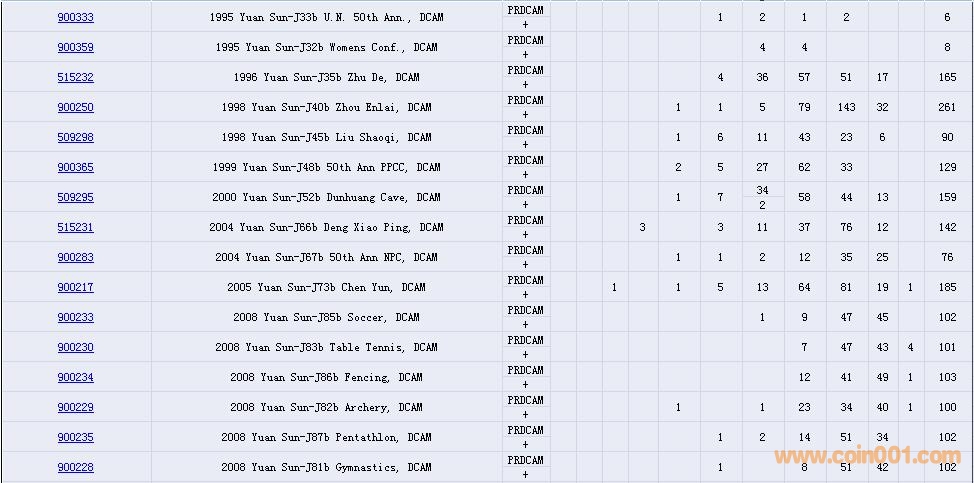Select the 1996 Zhu De description cell
Image resolution: width=974 pixels, height=483 pixels.
coord(326,77)
